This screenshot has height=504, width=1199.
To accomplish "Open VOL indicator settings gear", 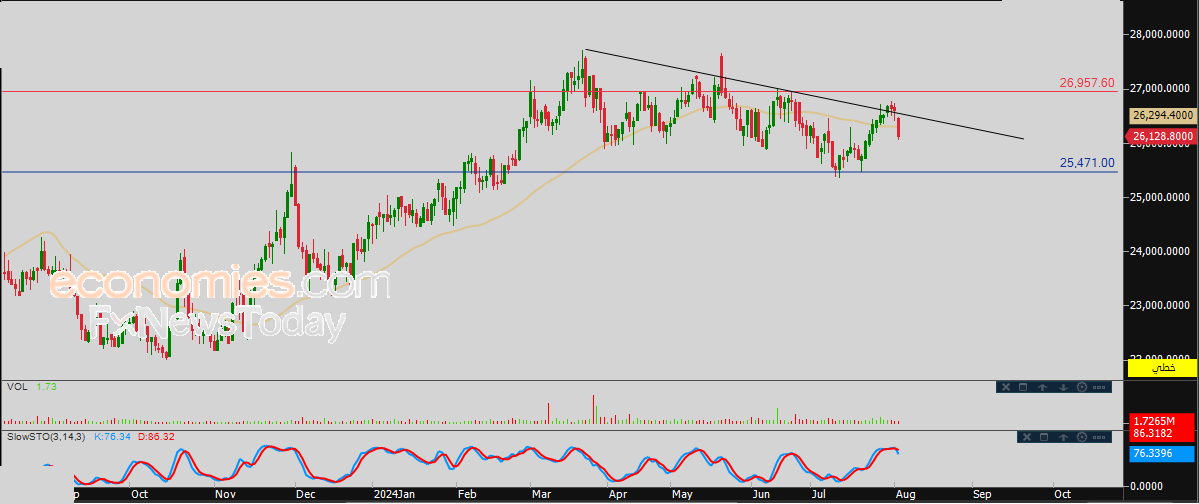I will [x=1082, y=387].
